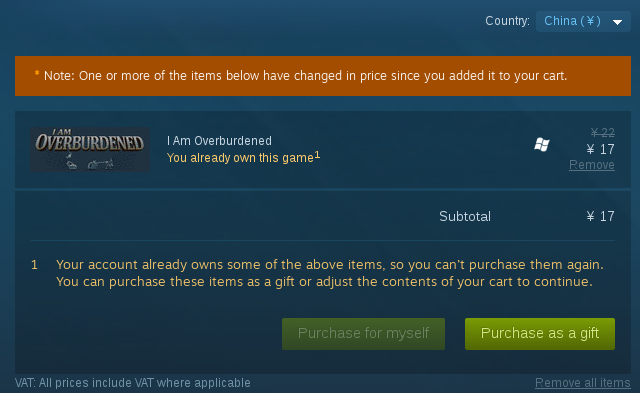The image size is (640, 393).
Task: Click the I Am Overburdened game title
Action: pos(219,141)
